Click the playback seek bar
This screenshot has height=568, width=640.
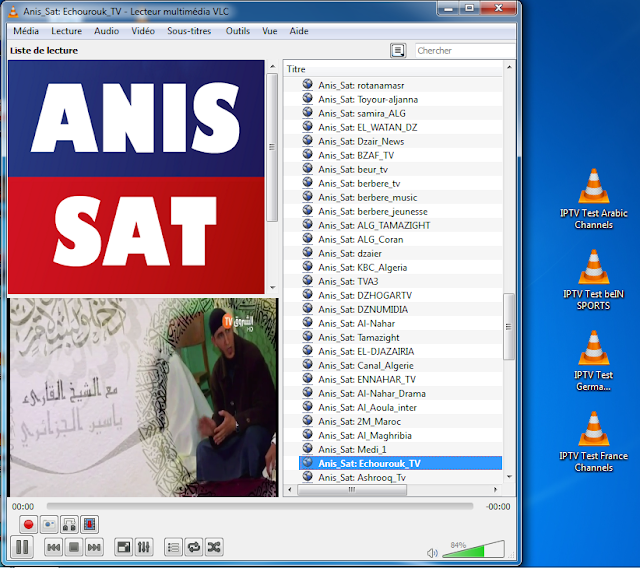pos(260,506)
